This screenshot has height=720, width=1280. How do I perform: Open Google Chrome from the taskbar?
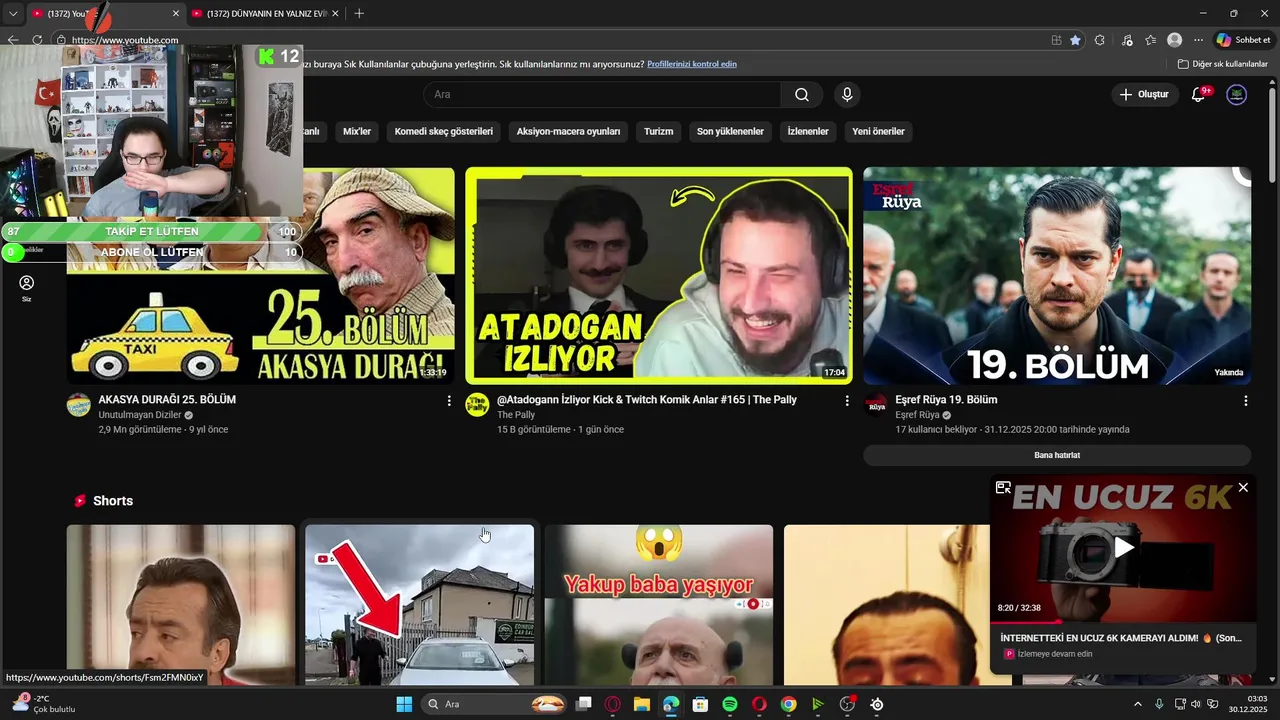[x=788, y=704]
